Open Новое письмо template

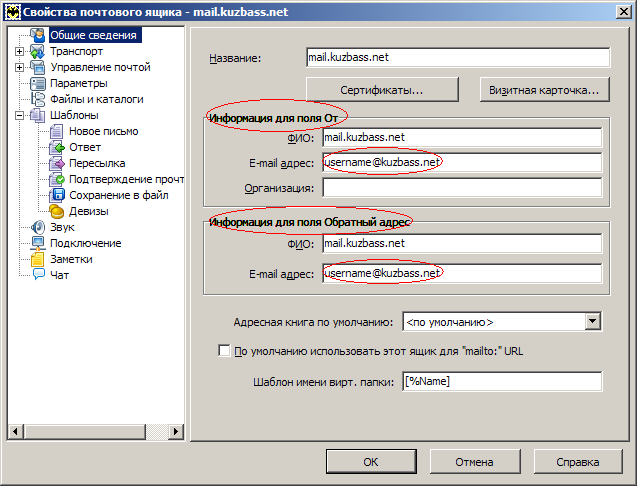[x=104, y=131]
